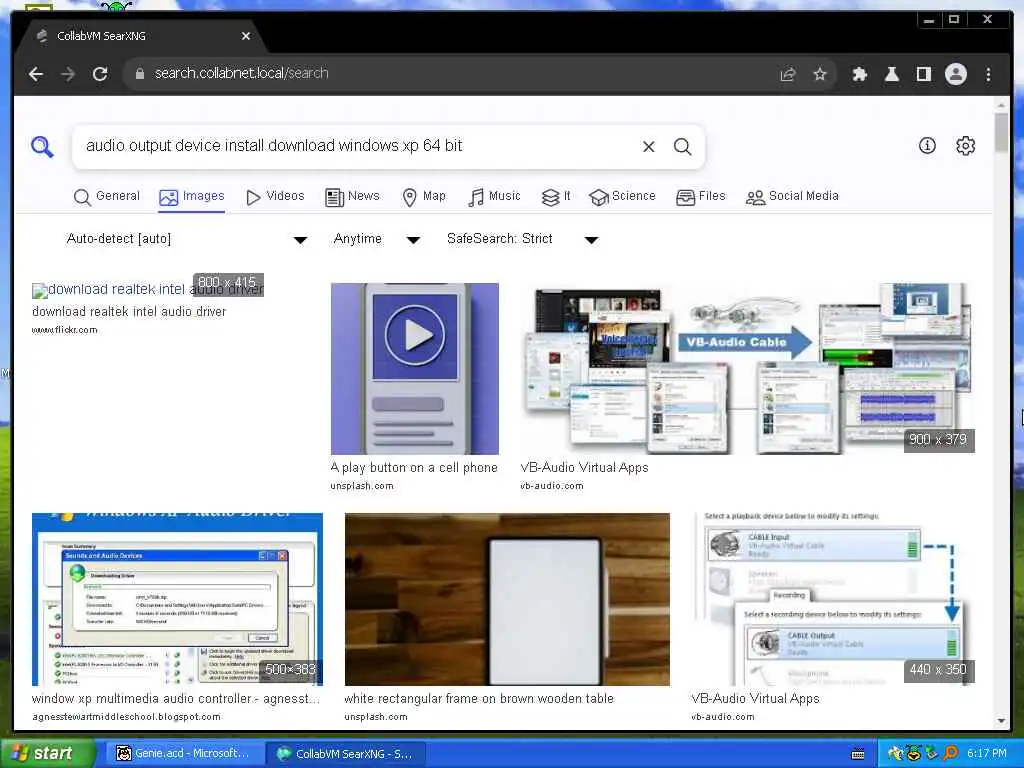The width and height of the screenshot is (1024, 768).
Task: Switch to Genie.acd Microsoft taskbar window
Action: tap(183, 754)
